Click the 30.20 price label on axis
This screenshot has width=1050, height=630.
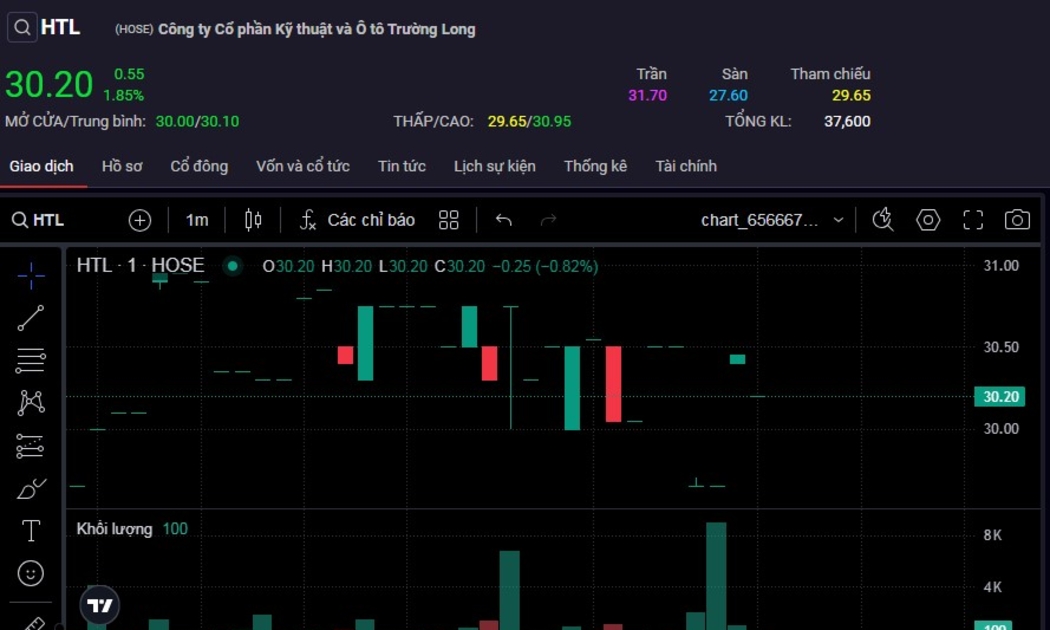[x=1000, y=397]
